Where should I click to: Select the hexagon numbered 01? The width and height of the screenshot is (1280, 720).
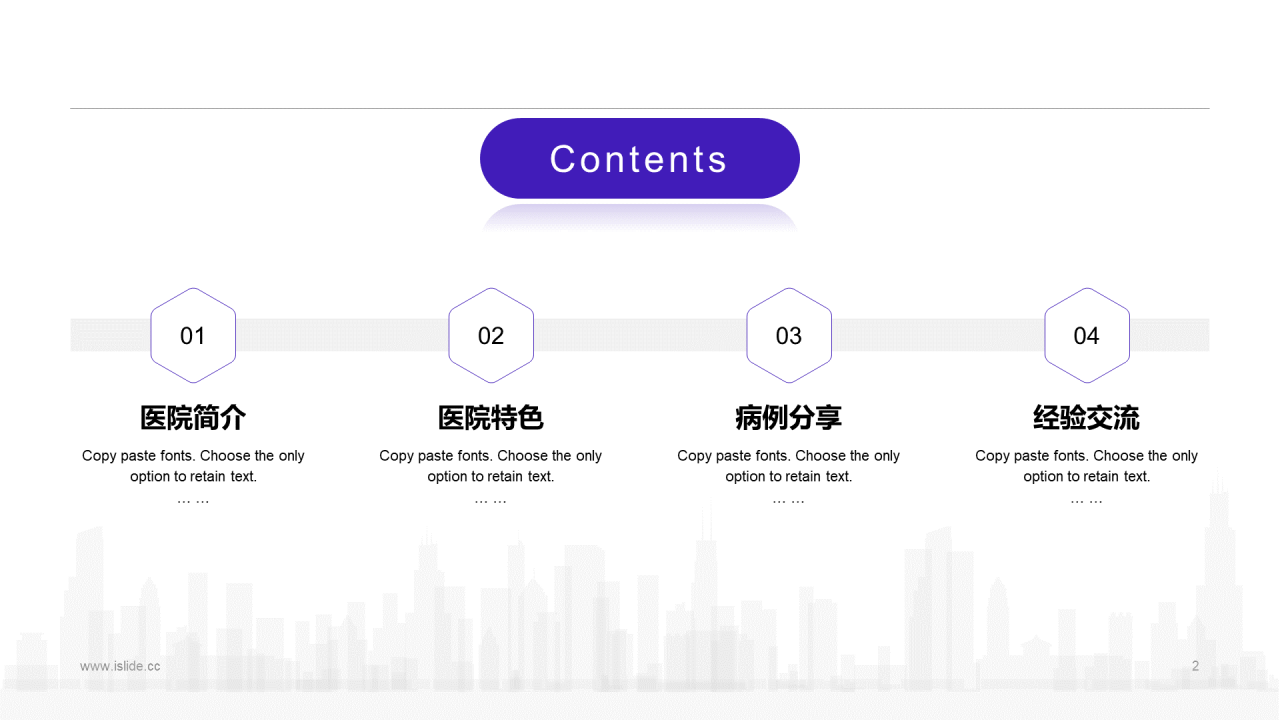pos(193,335)
